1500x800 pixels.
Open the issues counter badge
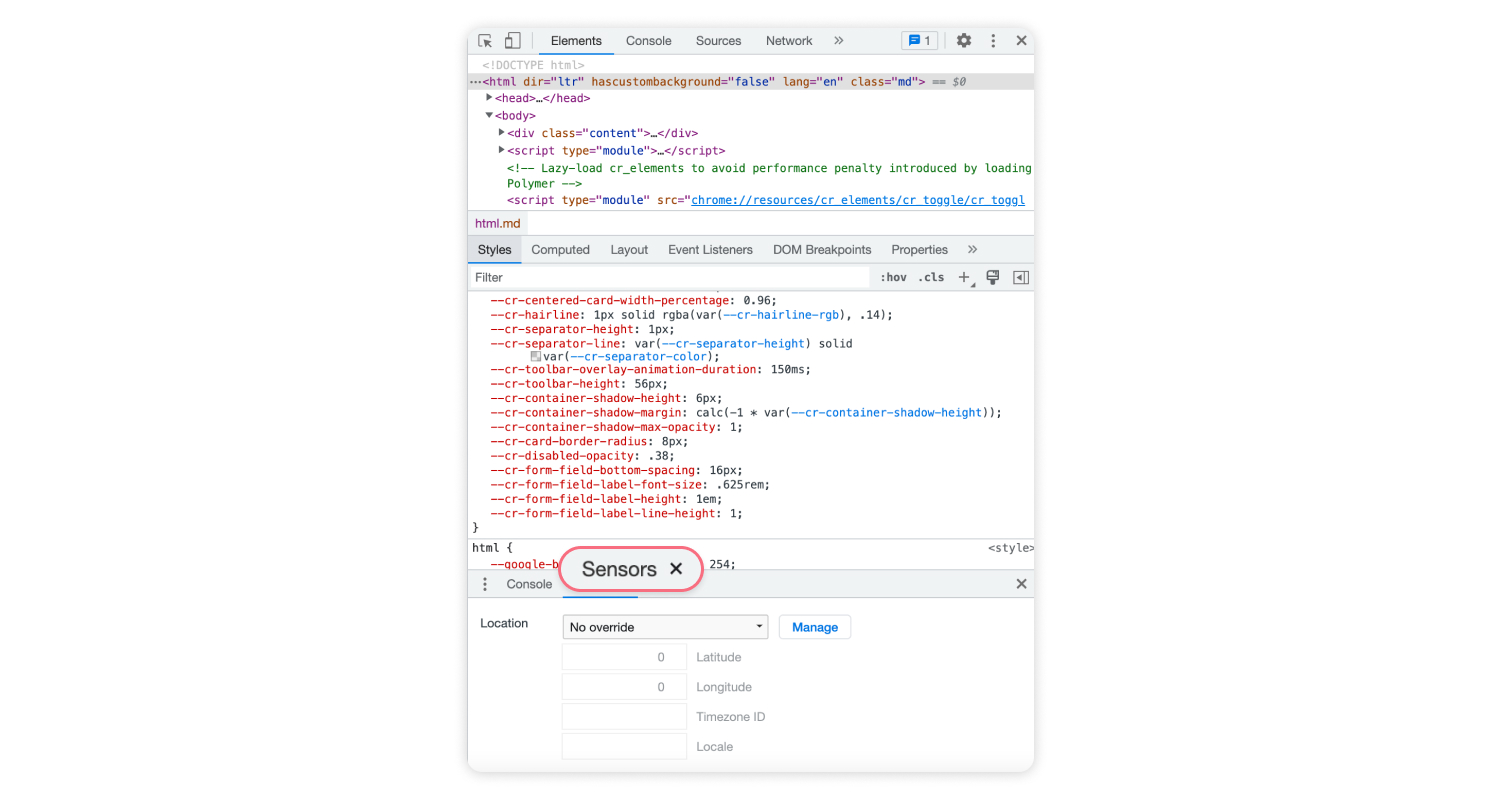(x=919, y=40)
